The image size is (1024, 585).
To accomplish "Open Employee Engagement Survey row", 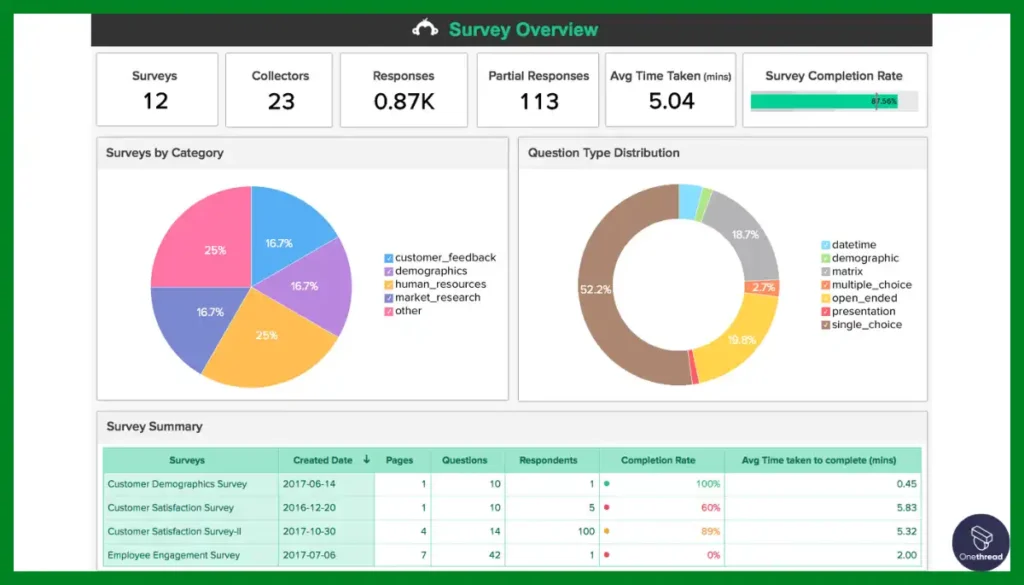I will 512,555.
